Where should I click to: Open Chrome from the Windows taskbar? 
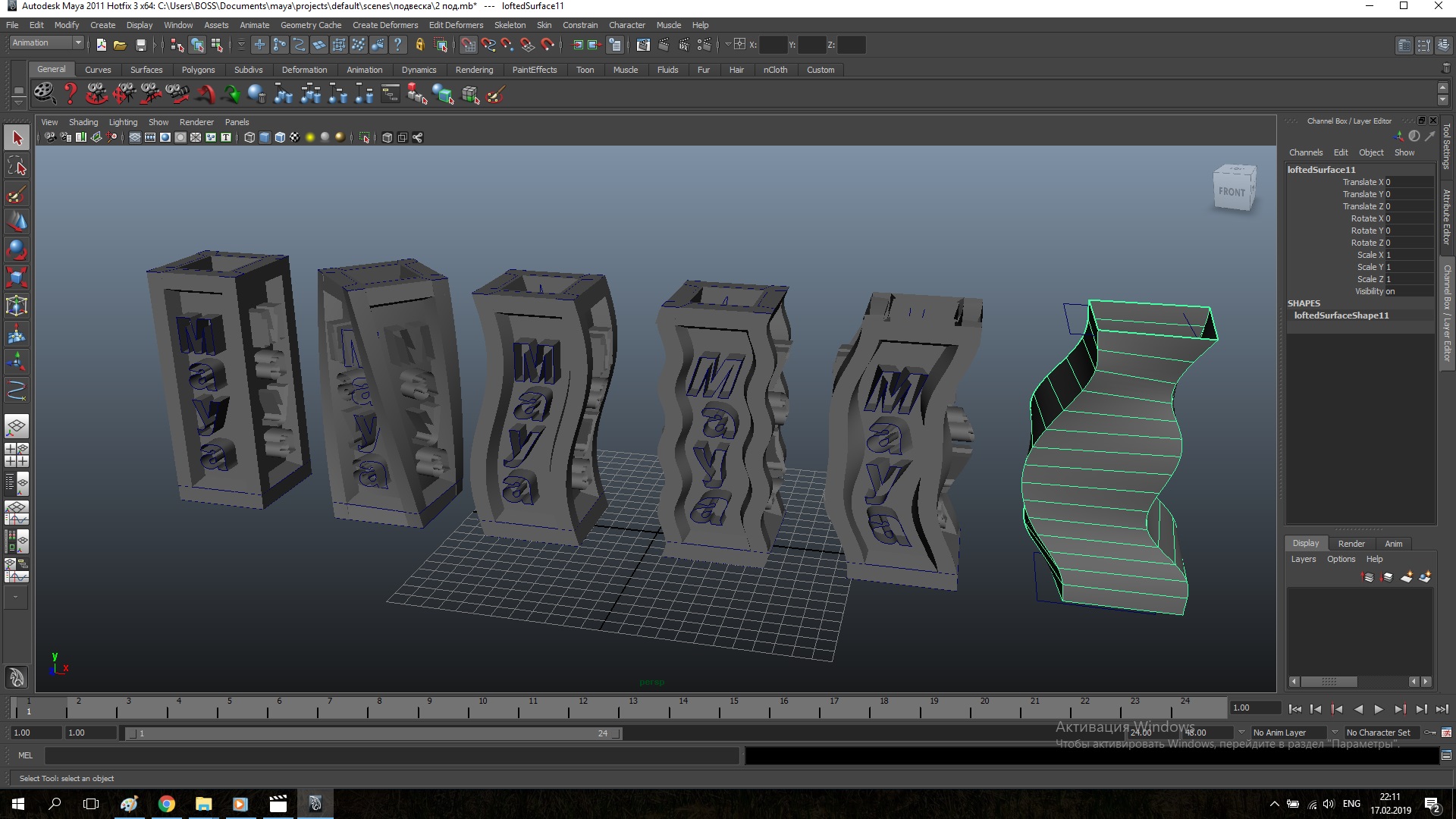coord(167,804)
